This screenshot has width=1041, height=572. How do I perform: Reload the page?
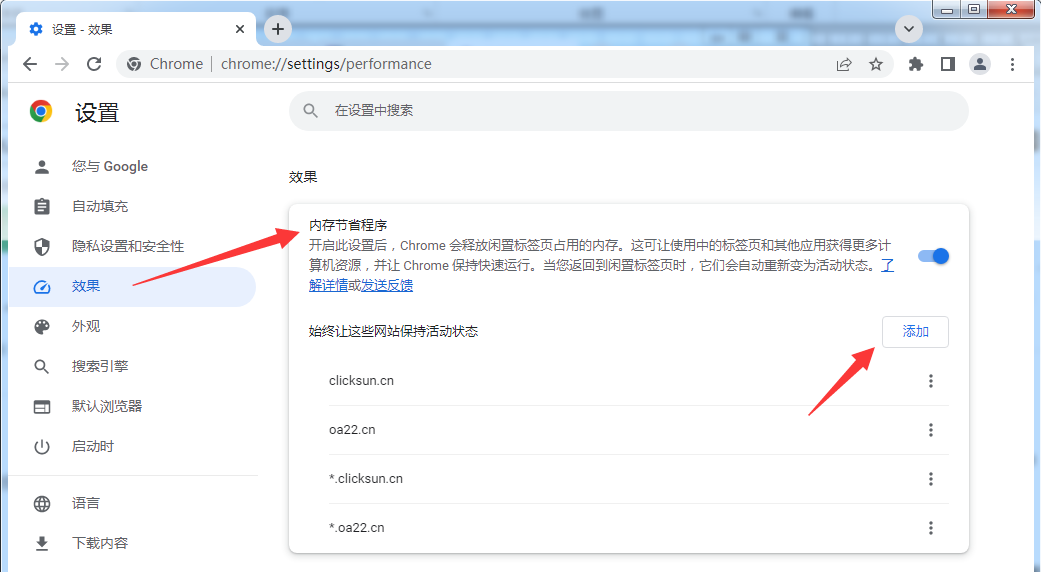94,64
